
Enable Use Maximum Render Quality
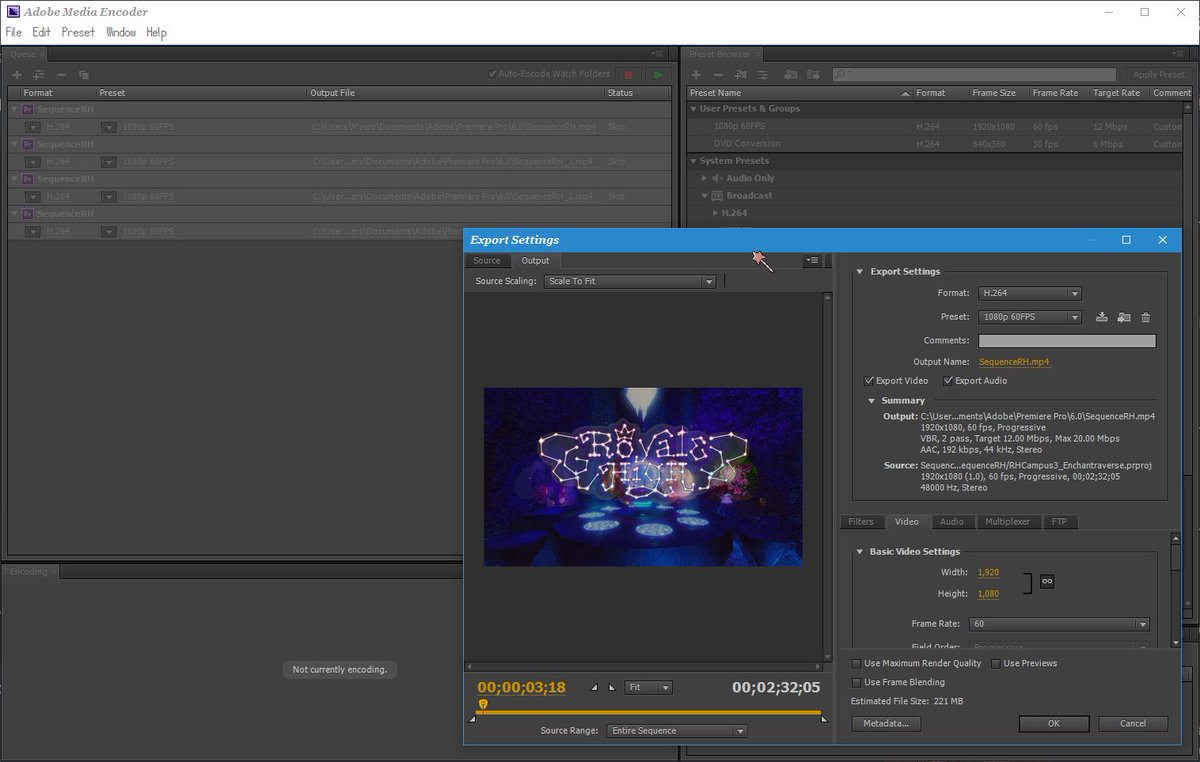click(x=856, y=664)
